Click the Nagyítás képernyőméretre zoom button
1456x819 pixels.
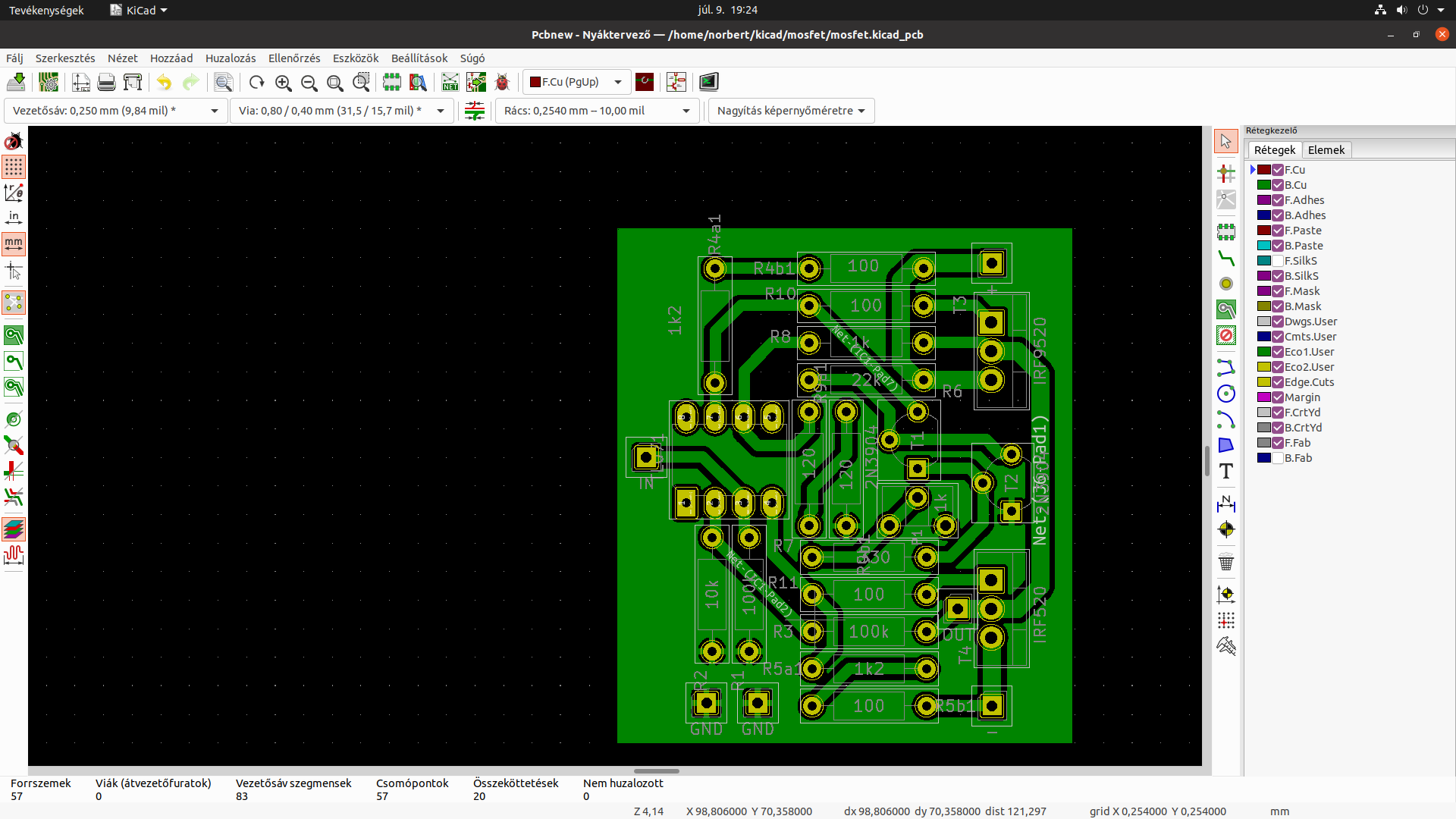(x=791, y=111)
